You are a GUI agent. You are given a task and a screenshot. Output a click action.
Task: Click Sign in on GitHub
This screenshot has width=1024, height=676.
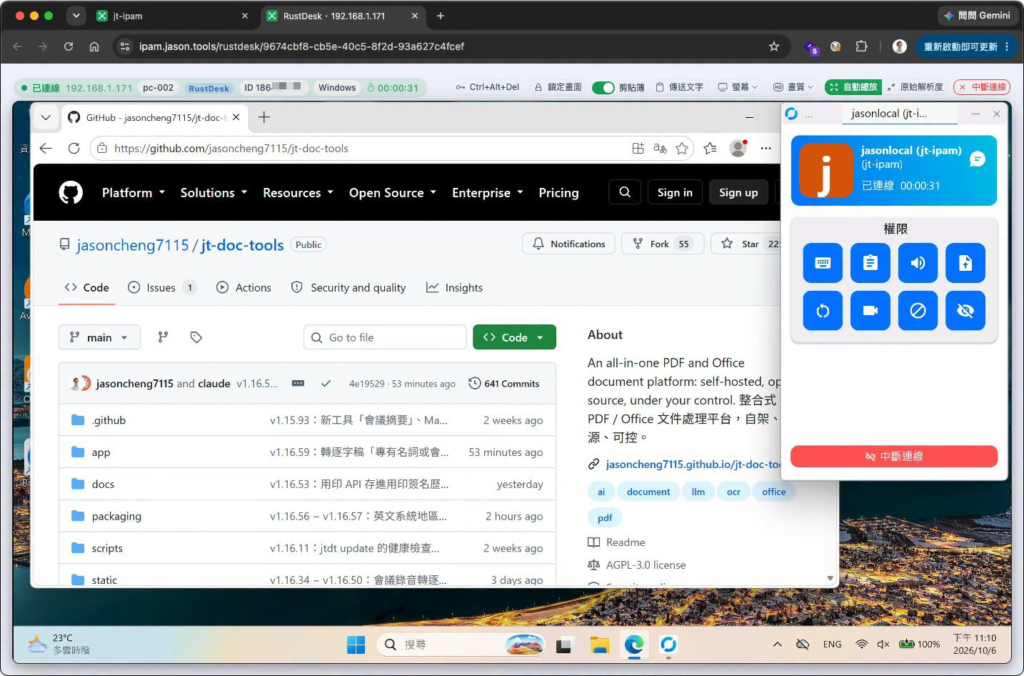[x=675, y=192]
